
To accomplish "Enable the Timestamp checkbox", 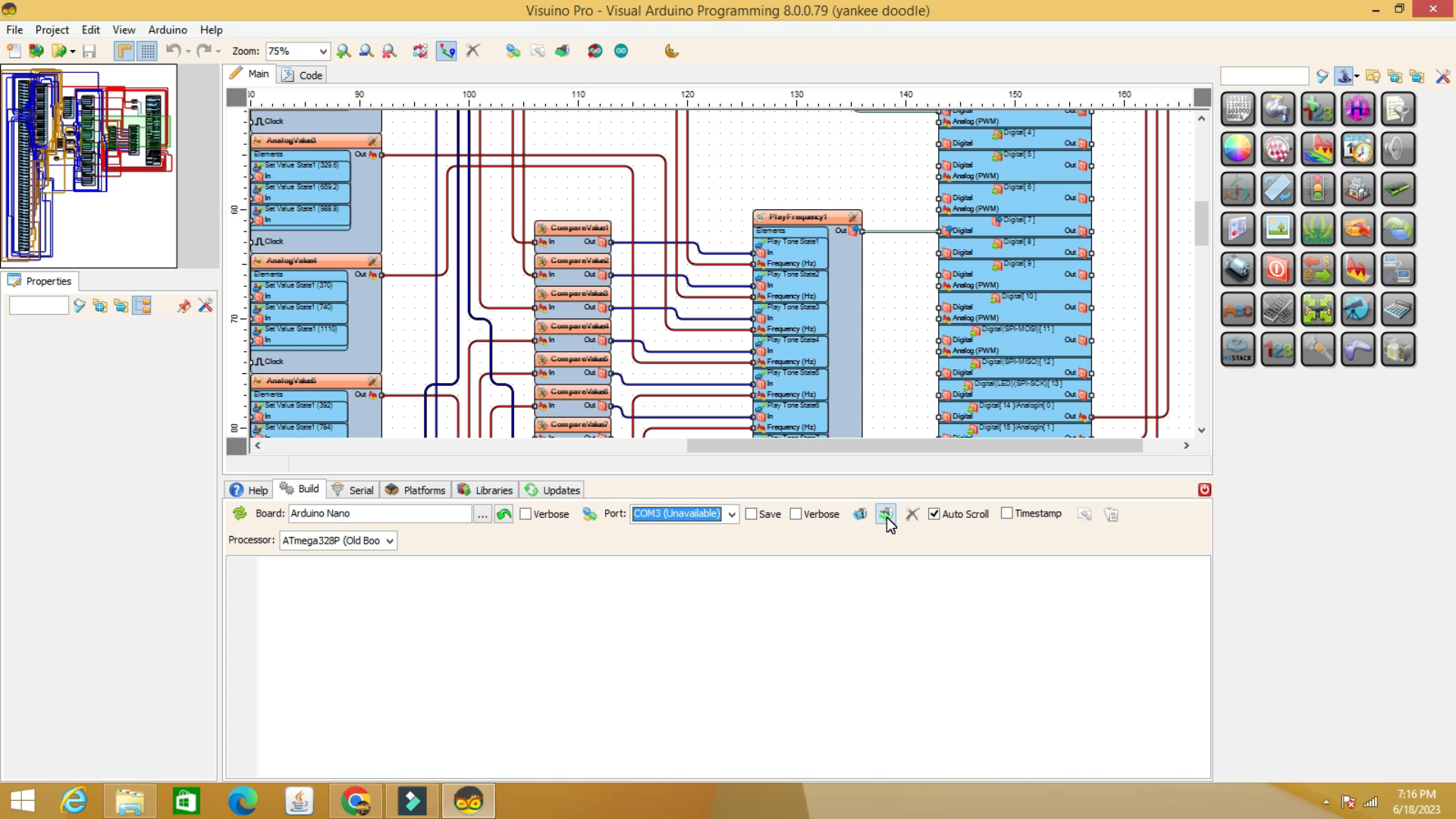I will (1007, 513).
